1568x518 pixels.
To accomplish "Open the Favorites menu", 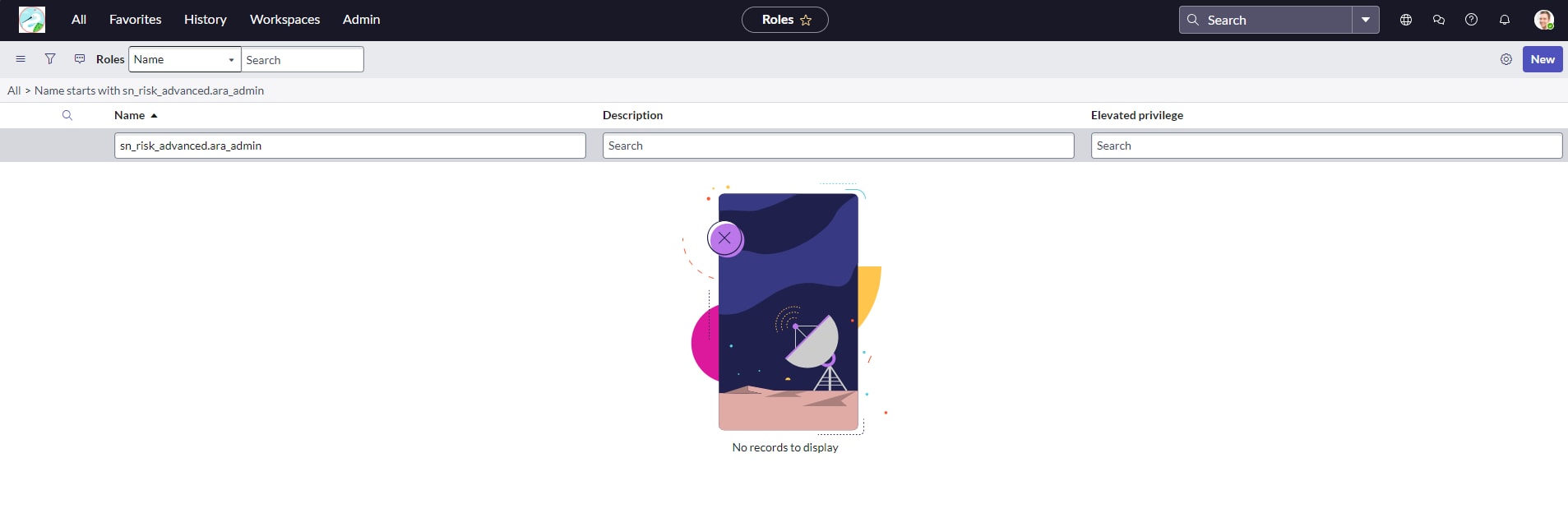I will 136,20.
